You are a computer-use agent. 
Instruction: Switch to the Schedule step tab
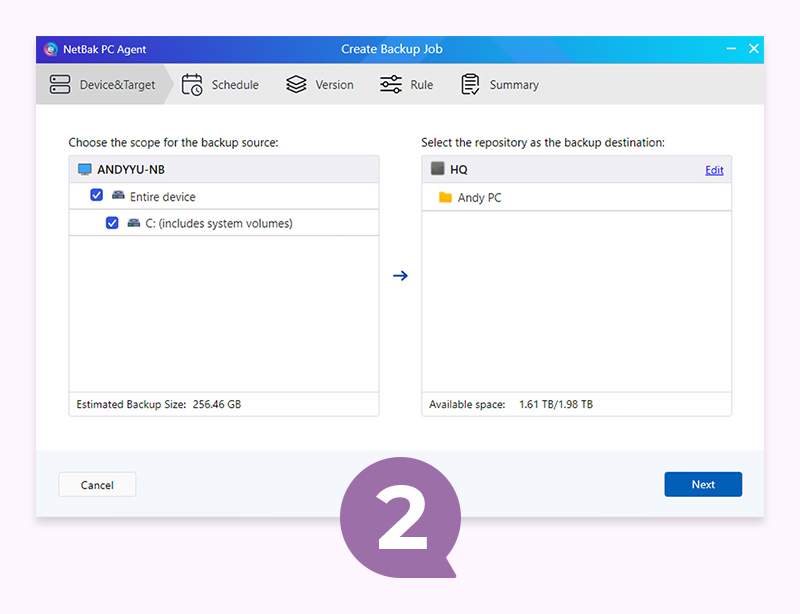220,85
